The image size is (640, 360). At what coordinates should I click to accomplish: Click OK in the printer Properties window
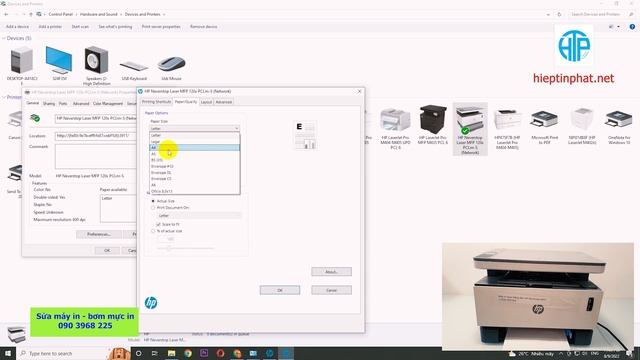coord(107,250)
